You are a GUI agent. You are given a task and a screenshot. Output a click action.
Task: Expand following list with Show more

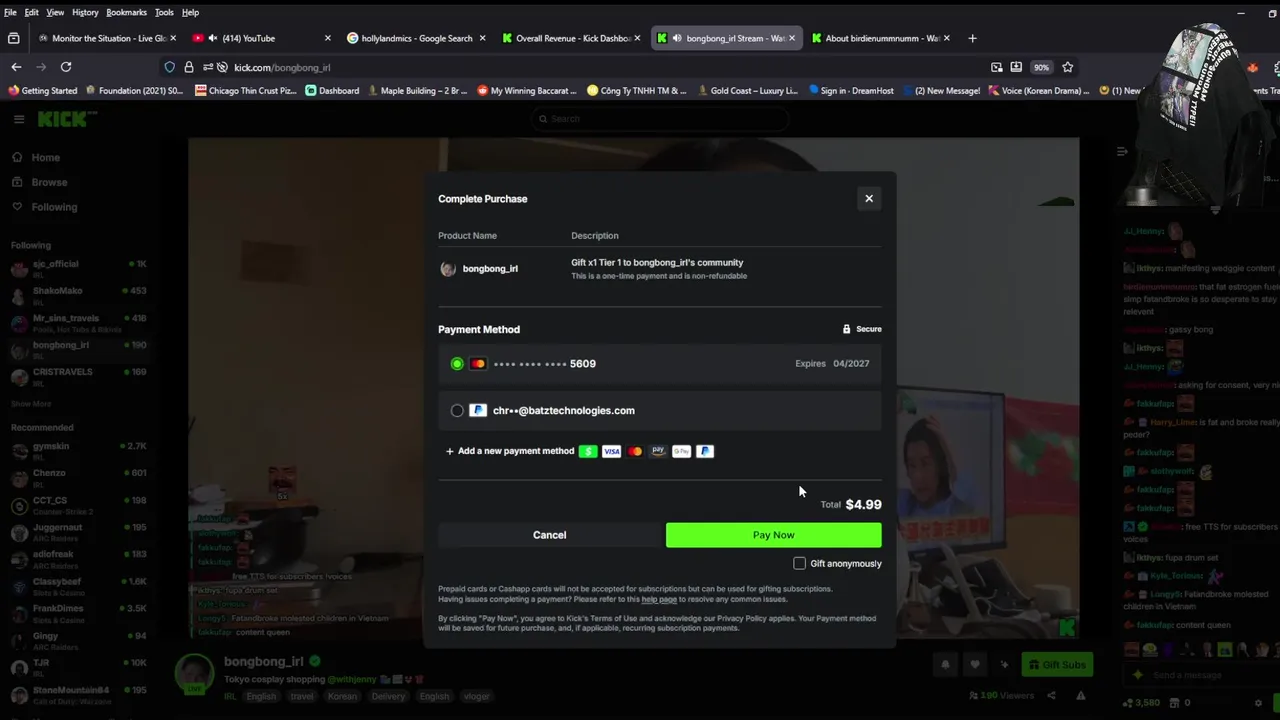point(31,404)
